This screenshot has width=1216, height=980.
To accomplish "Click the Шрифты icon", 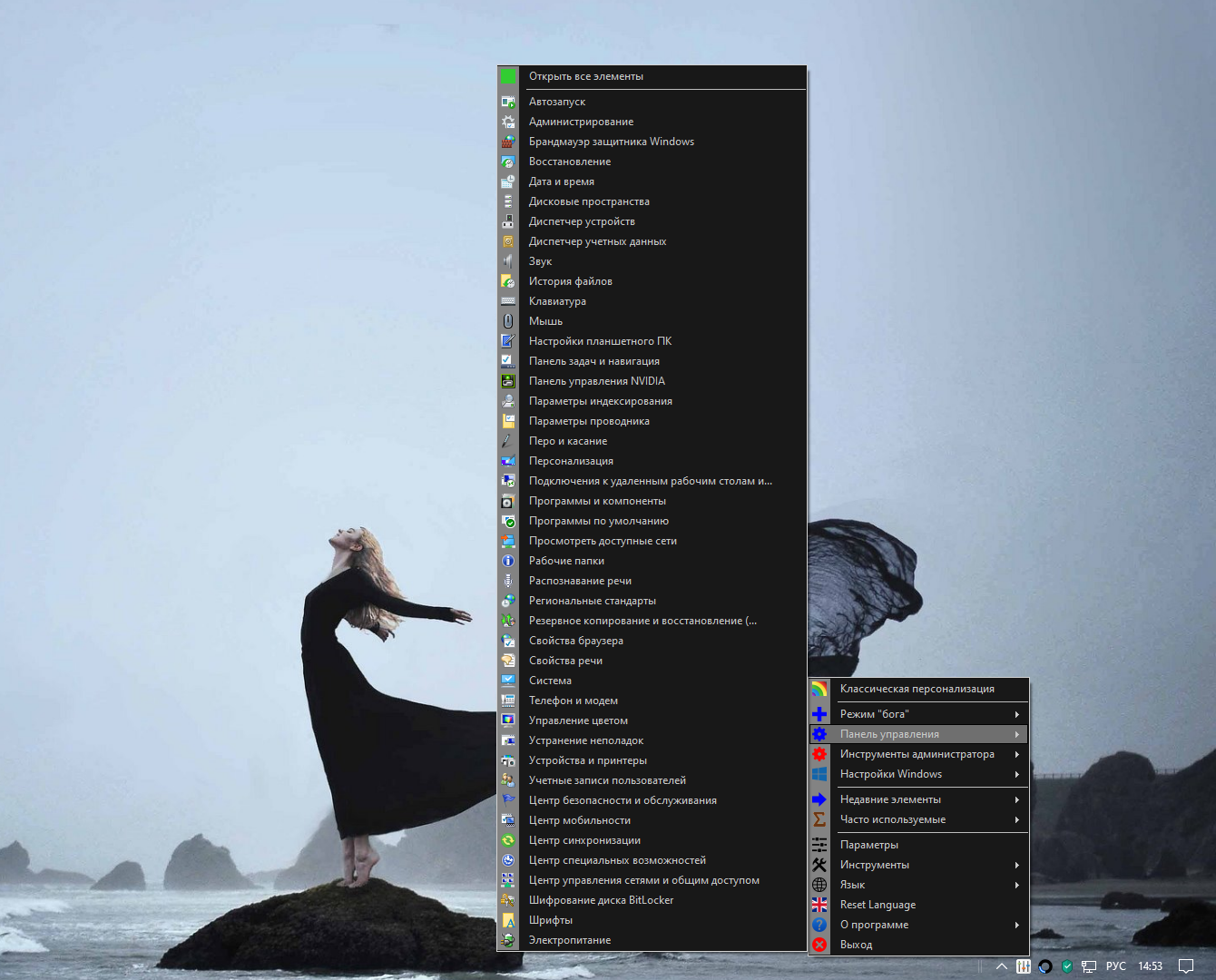I will [508, 920].
